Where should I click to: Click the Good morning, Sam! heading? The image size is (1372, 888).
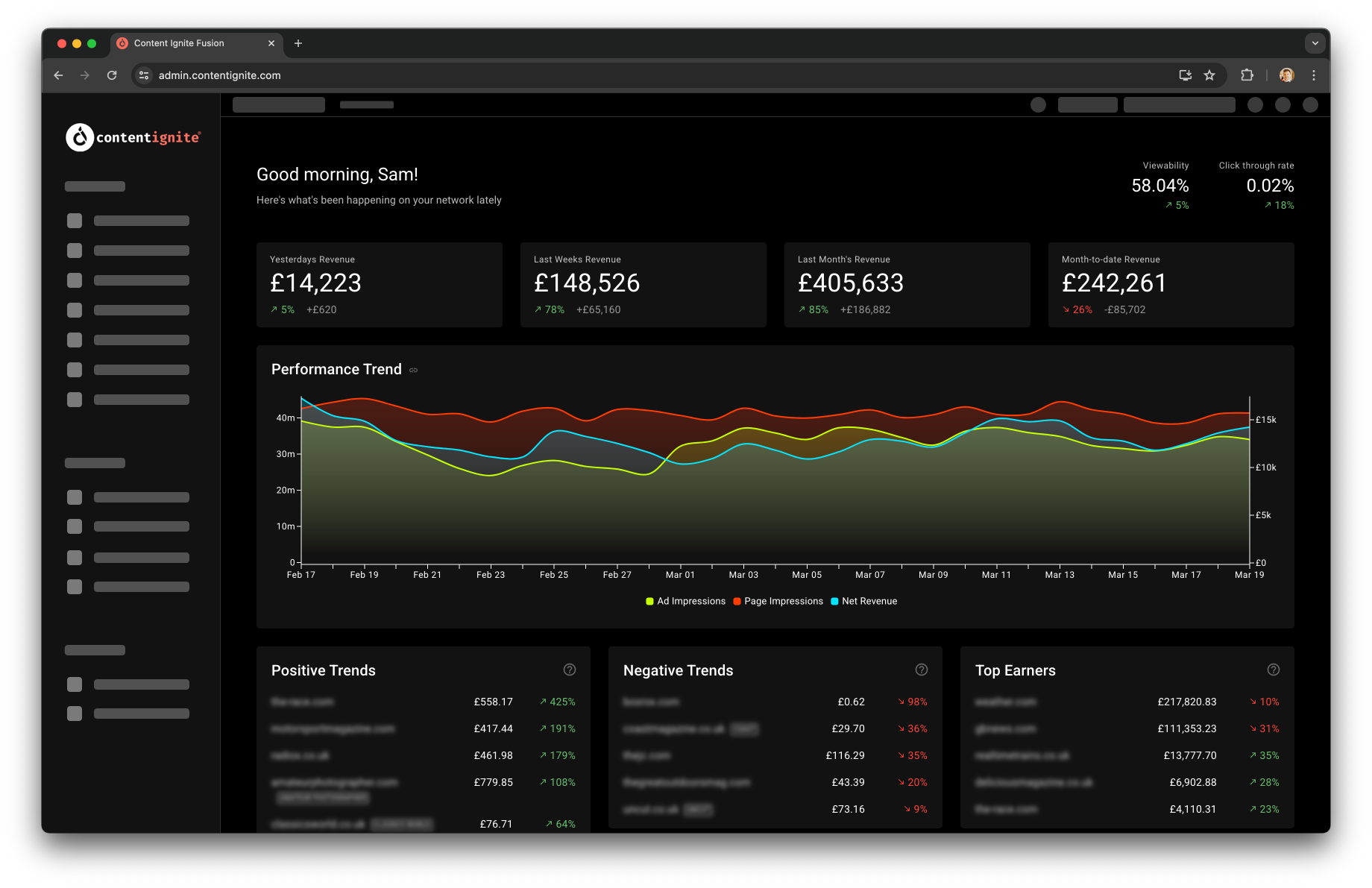(337, 174)
